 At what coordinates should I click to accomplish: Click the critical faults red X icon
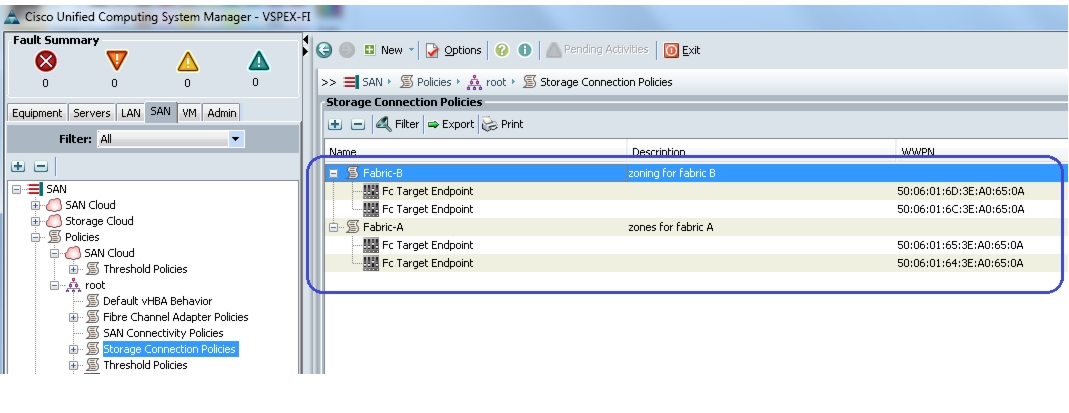coord(46,62)
